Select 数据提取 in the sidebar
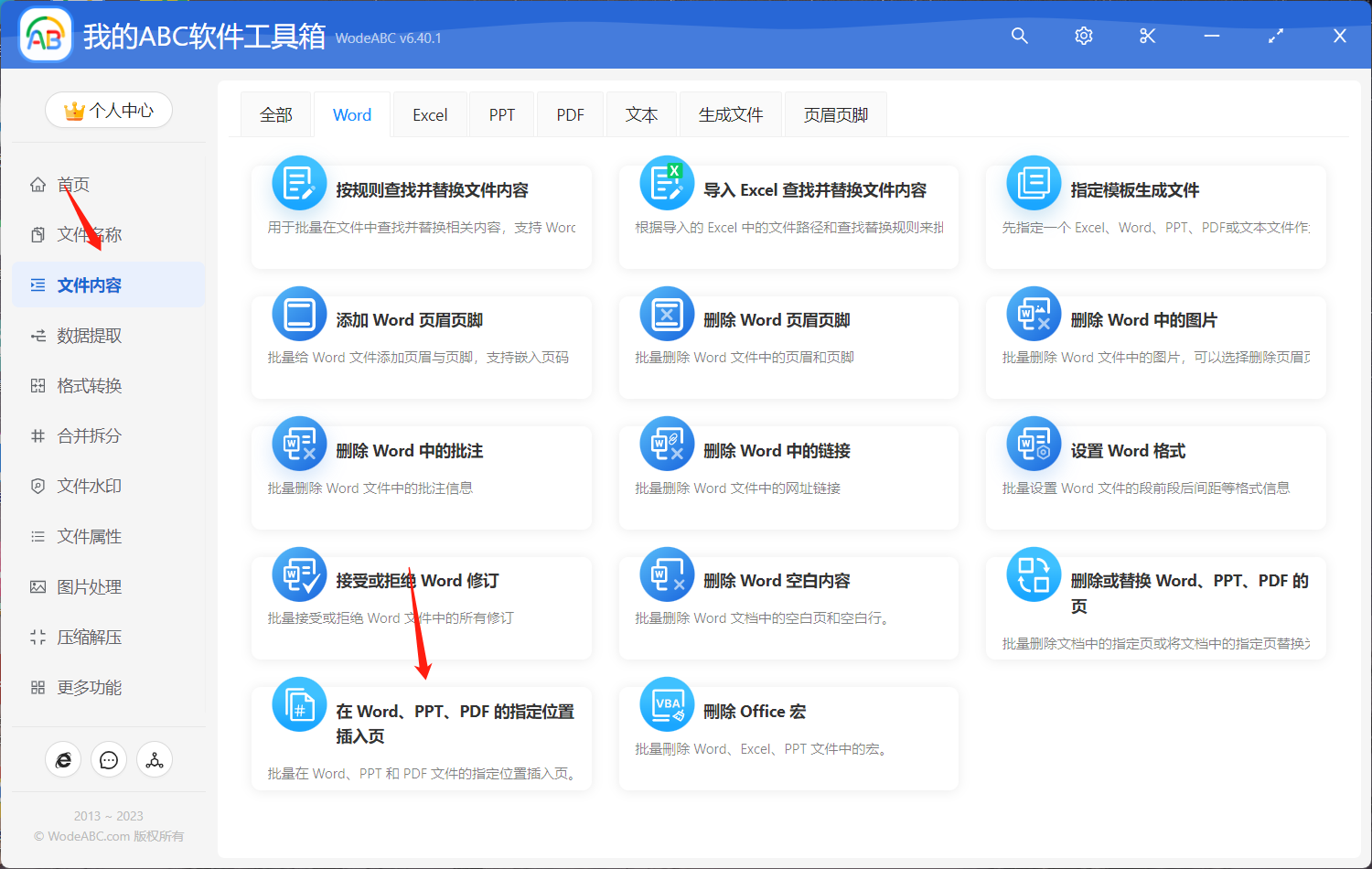 (x=91, y=335)
